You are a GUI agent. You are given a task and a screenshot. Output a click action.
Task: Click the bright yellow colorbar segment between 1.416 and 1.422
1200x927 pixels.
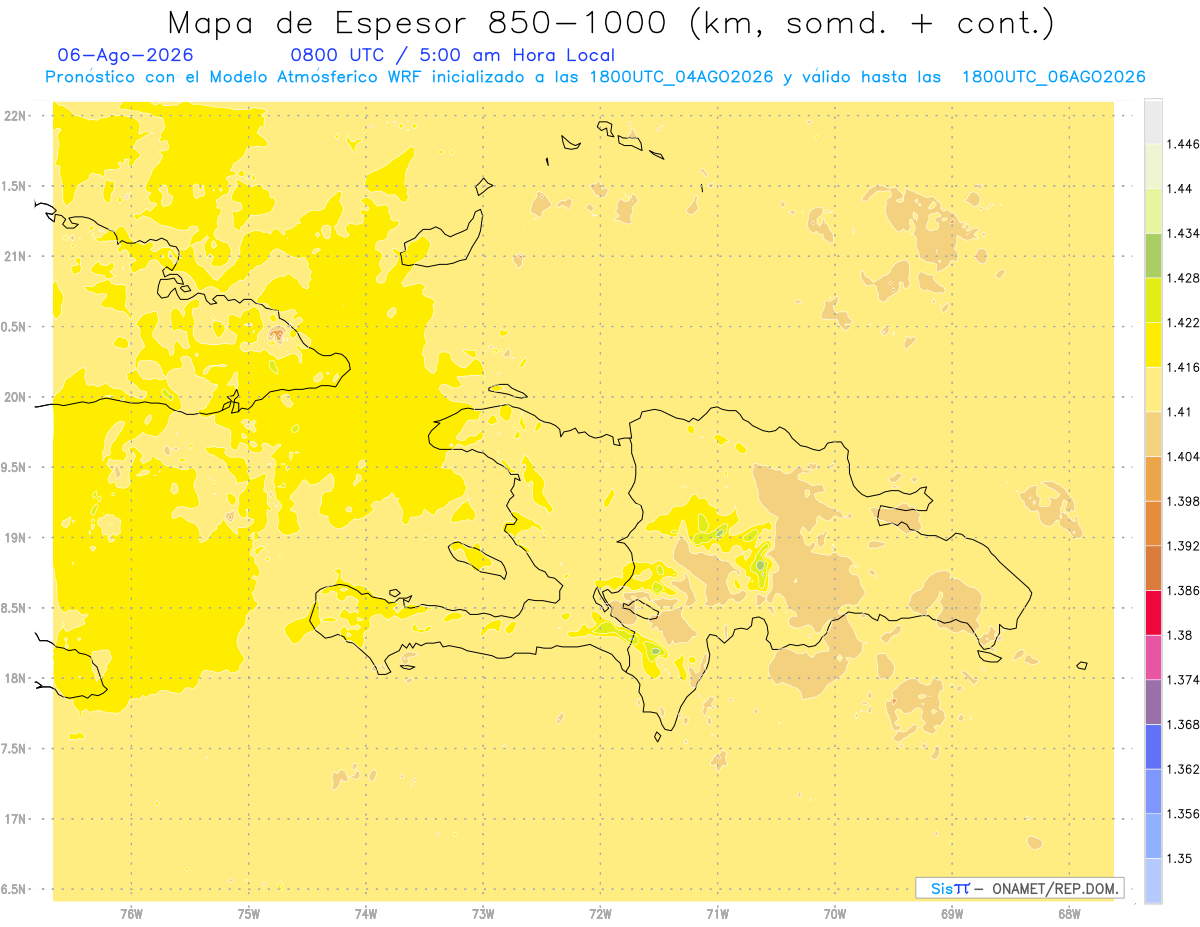click(x=1154, y=345)
